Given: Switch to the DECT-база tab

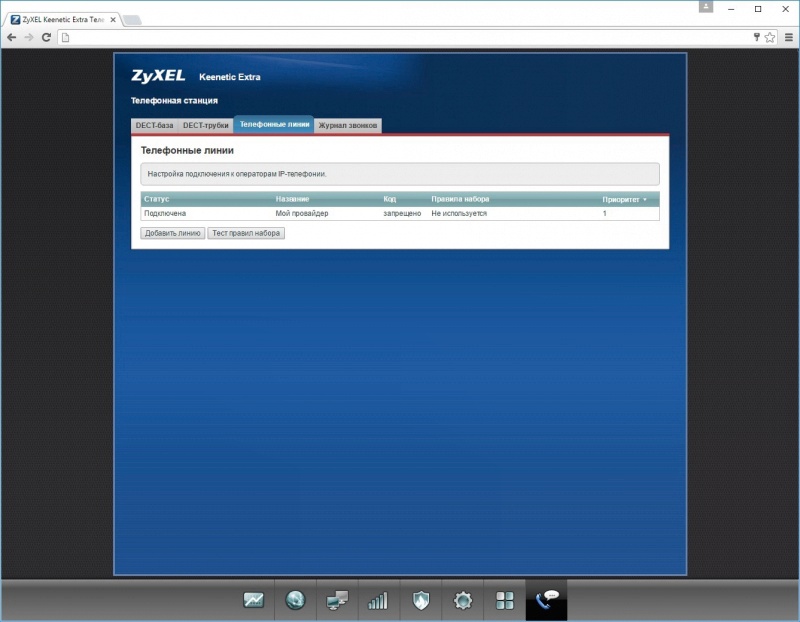Looking at the screenshot, I should pyautogui.click(x=154, y=125).
